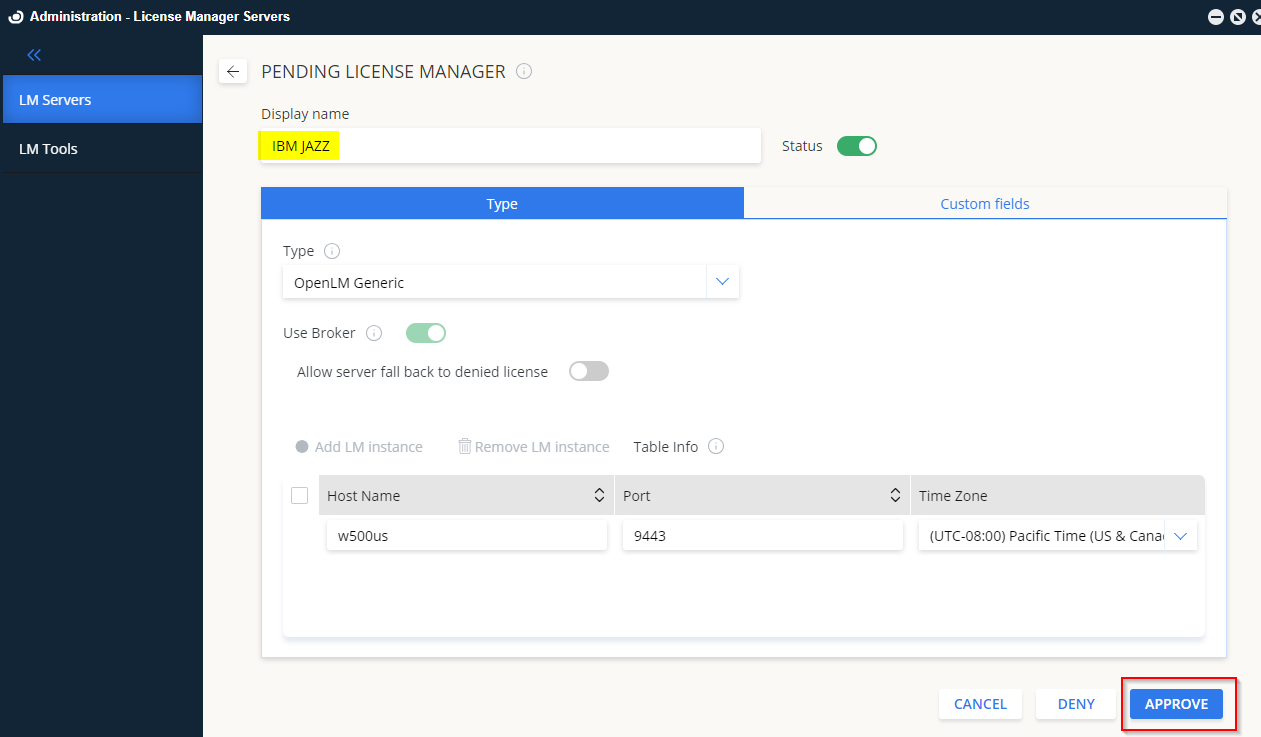Click Remove LM instance trash icon

click(464, 447)
